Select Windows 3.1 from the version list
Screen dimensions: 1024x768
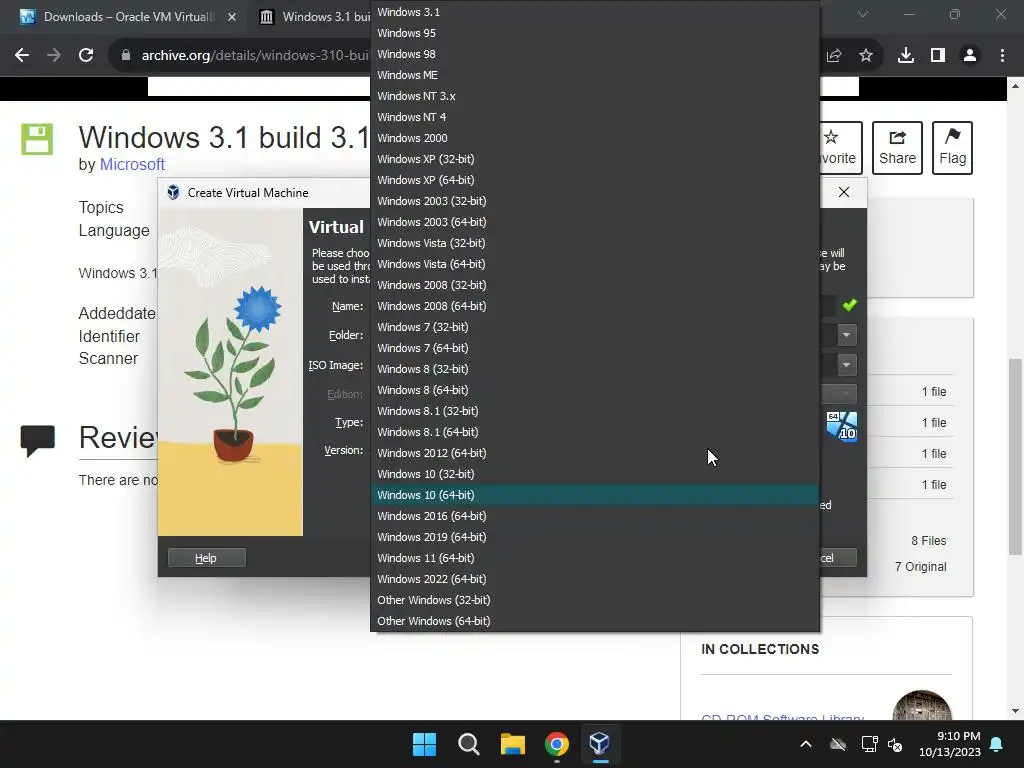click(x=594, y=12)
